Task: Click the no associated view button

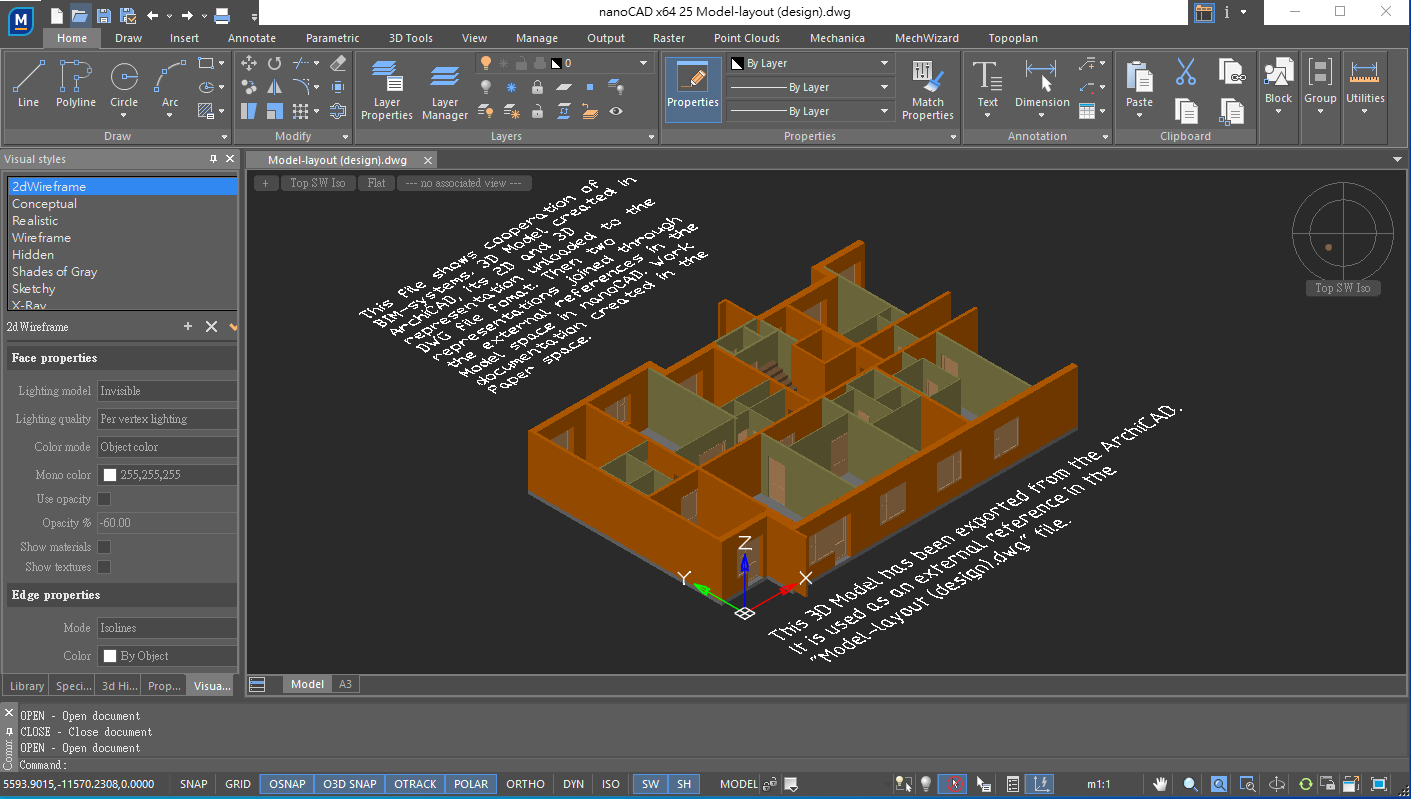Action: point(464,183)
